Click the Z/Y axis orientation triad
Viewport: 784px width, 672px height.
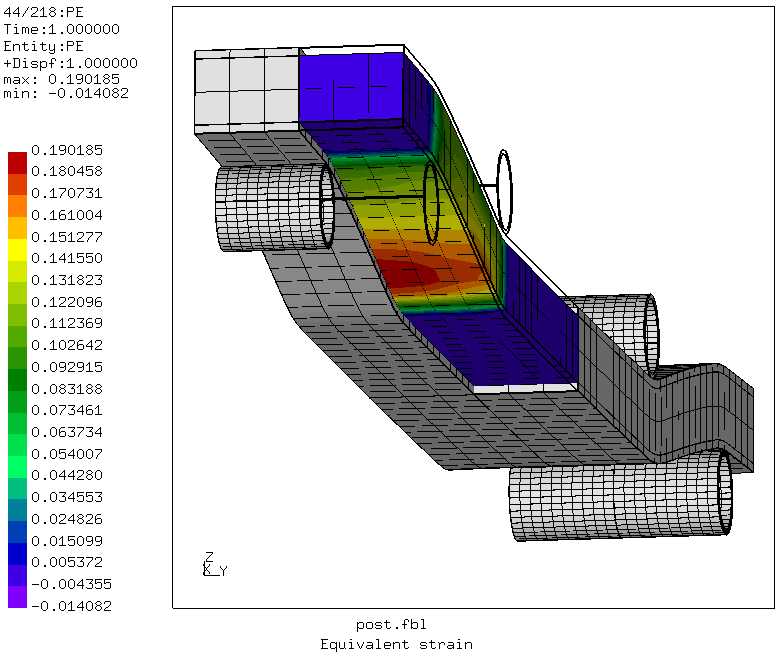[215, 564]
